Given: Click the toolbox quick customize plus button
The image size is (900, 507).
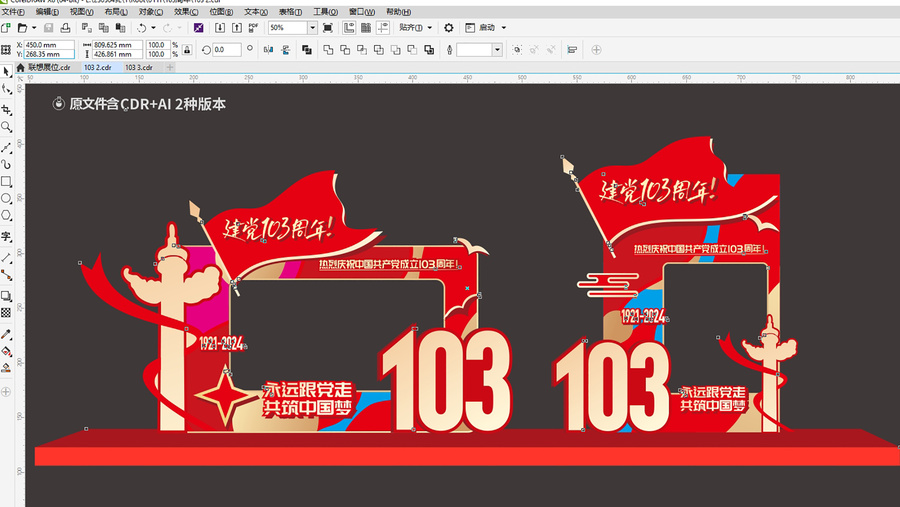Looking at the screenshot, I should coord(6,392).
